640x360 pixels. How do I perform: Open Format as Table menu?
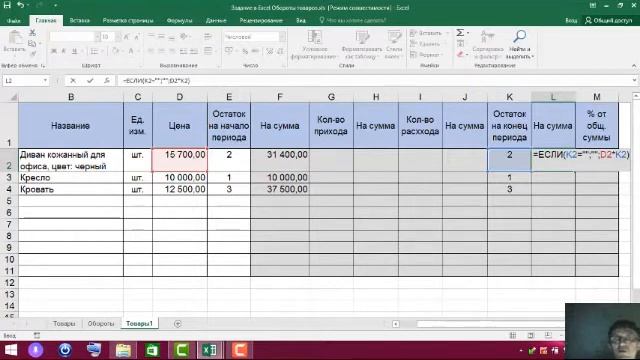[362, 44]
